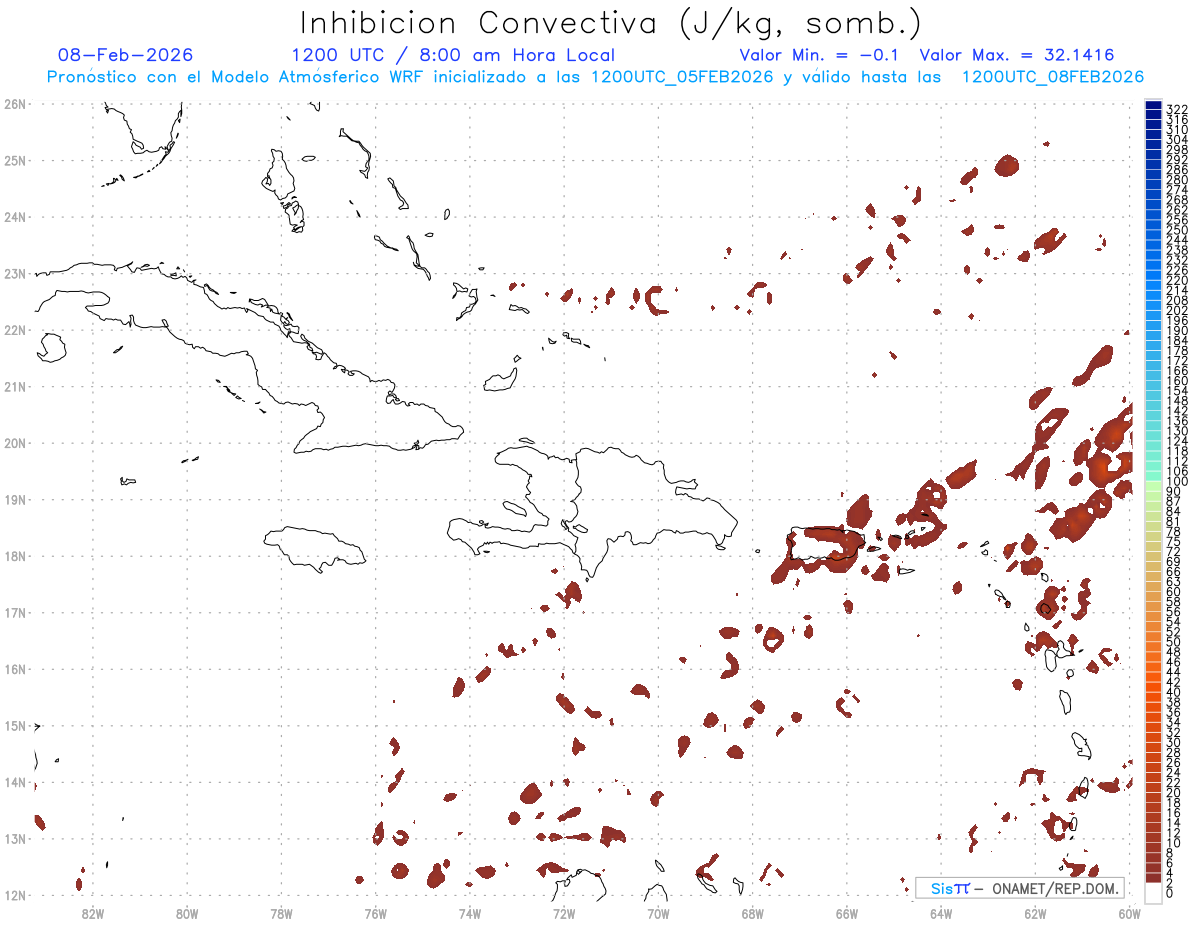
Task: Click the '26N' latitude label
Action: [x=15, y=103]
